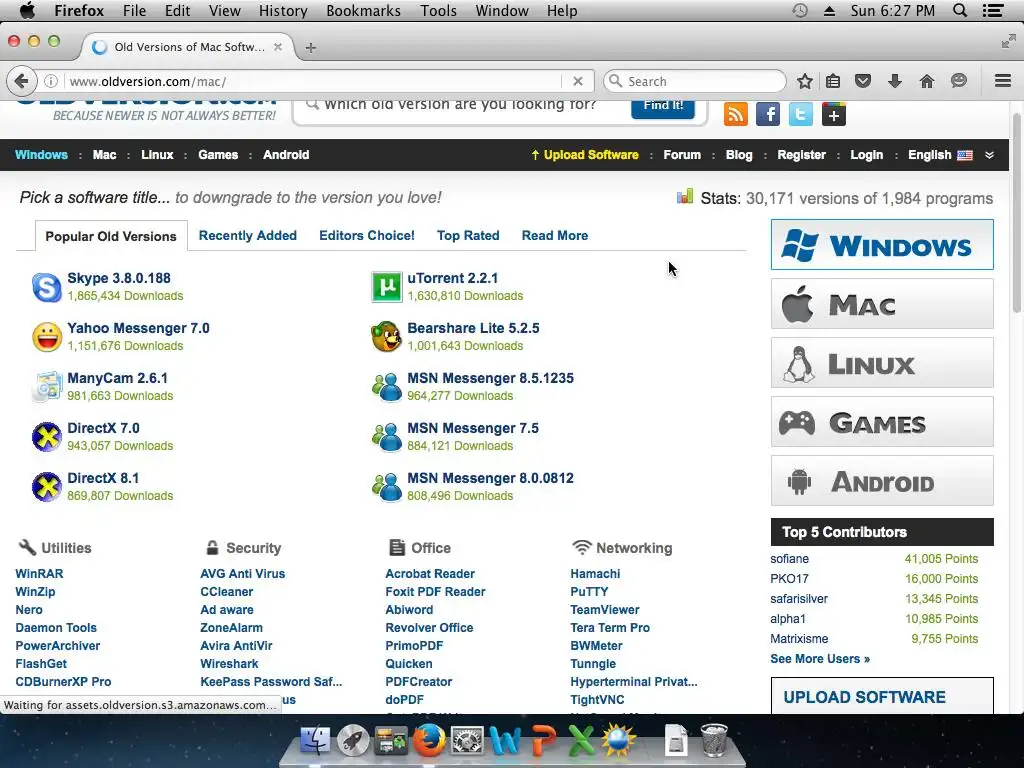The width and height of the screenshot is (1024, 768).
Task: Click the site search input box
Action: click(x=462, y=108)
